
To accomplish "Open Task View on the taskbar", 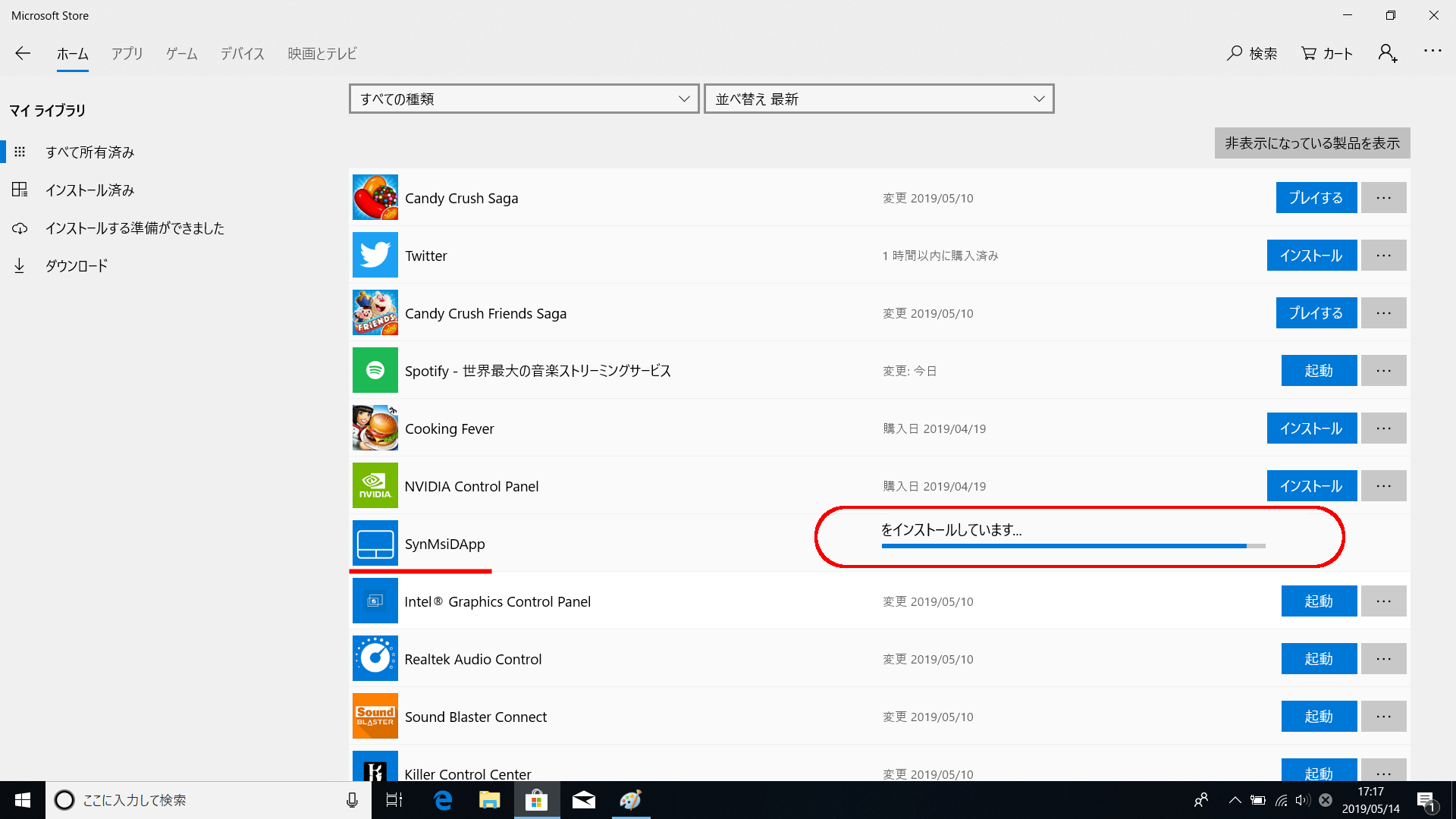I will coord(394,800).
